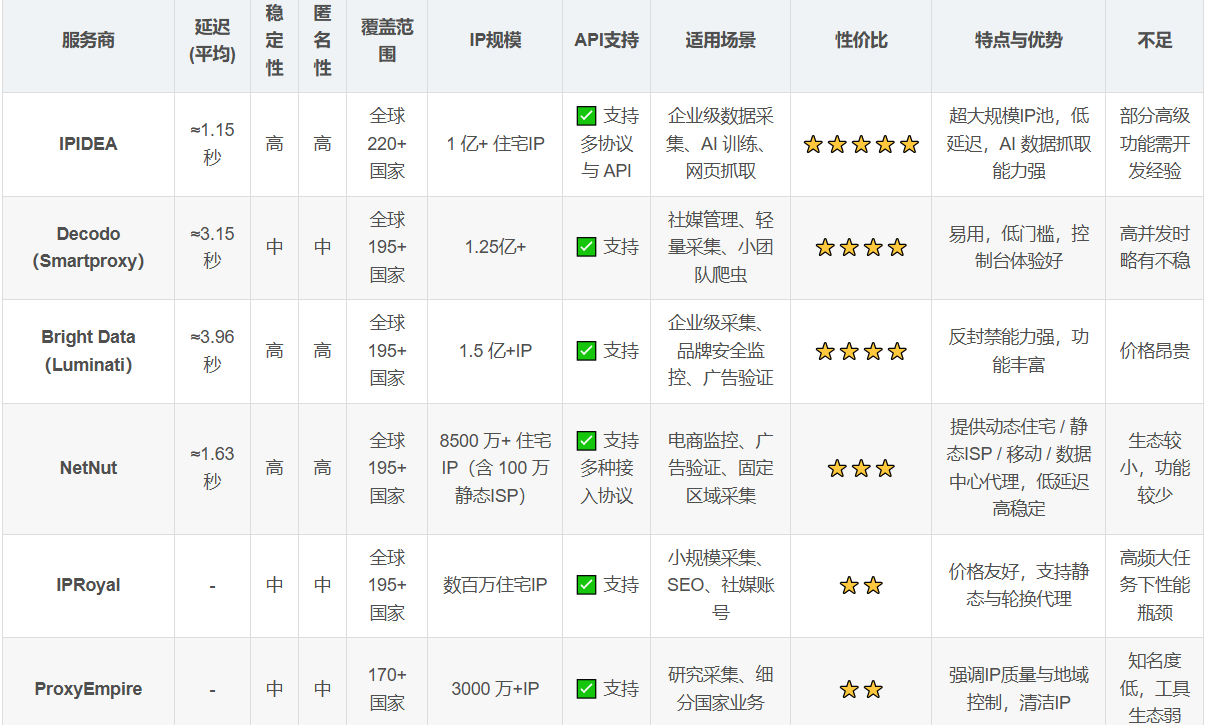Click the green checkmark in the ProxyEmpire row

586,689
